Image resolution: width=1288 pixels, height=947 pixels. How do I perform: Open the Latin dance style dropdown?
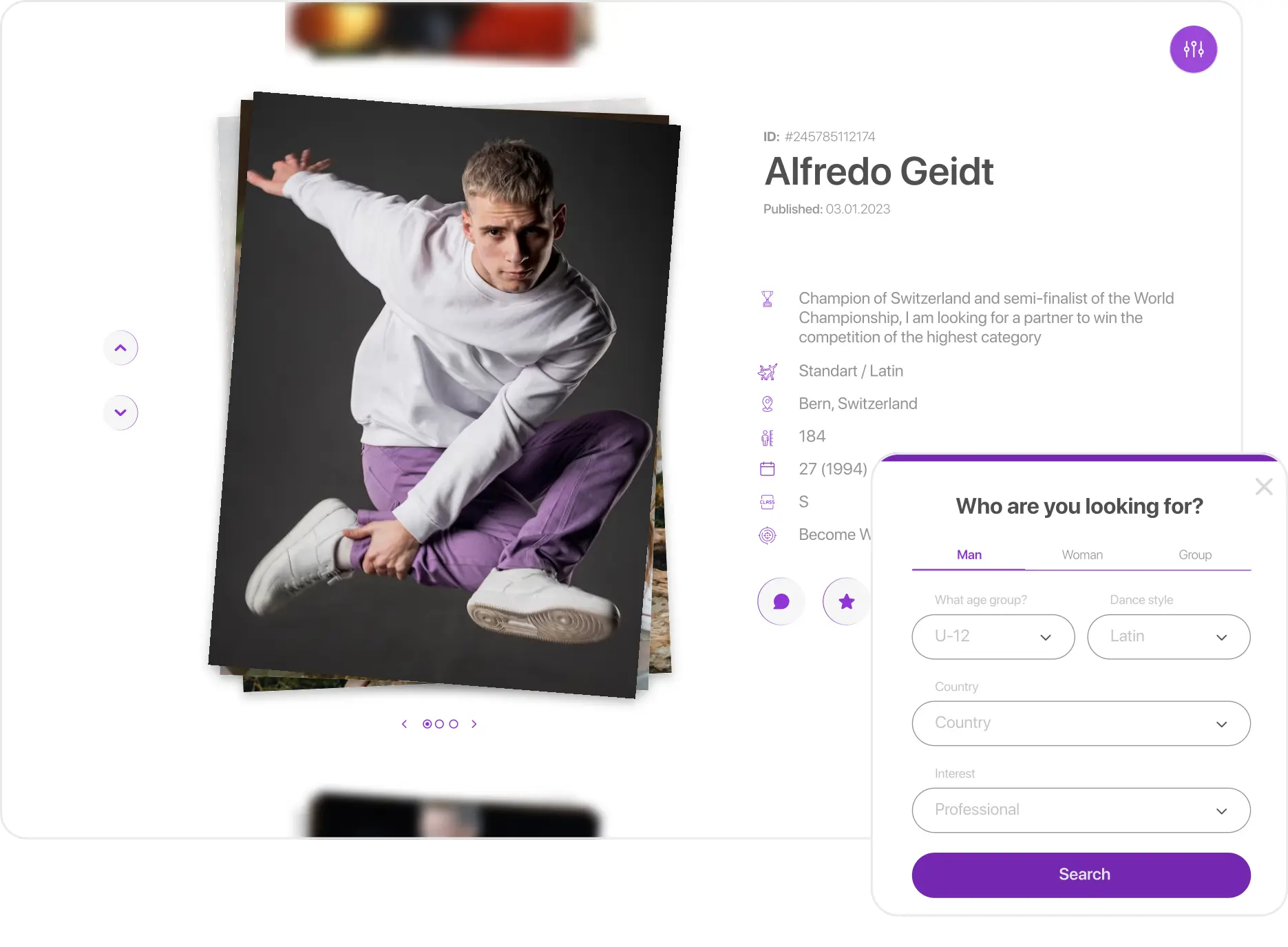click(1168, 636)
